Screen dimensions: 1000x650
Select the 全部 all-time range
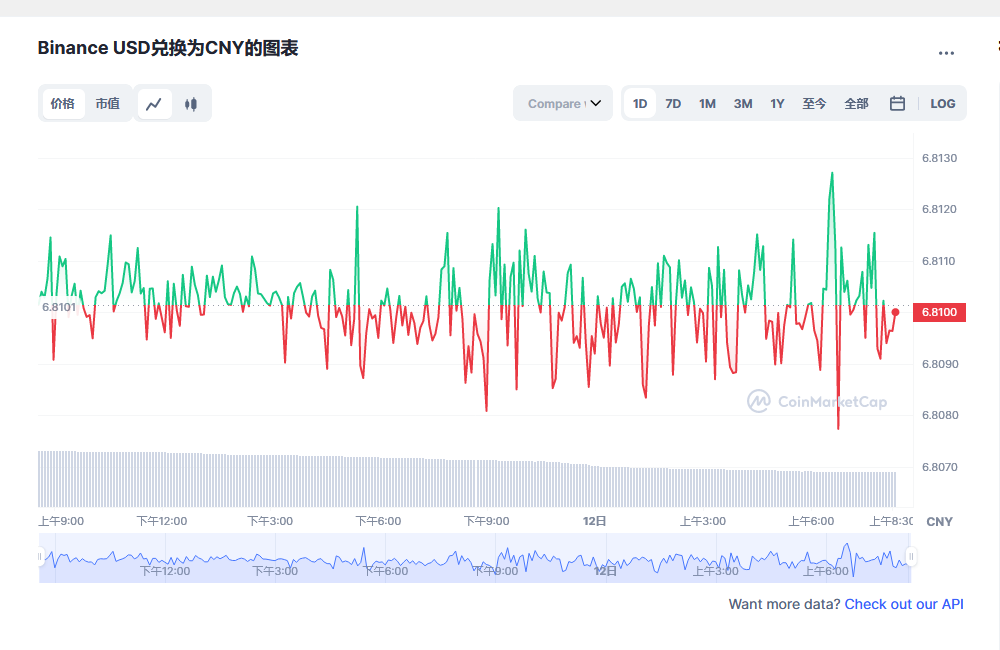tap(857, 103)
